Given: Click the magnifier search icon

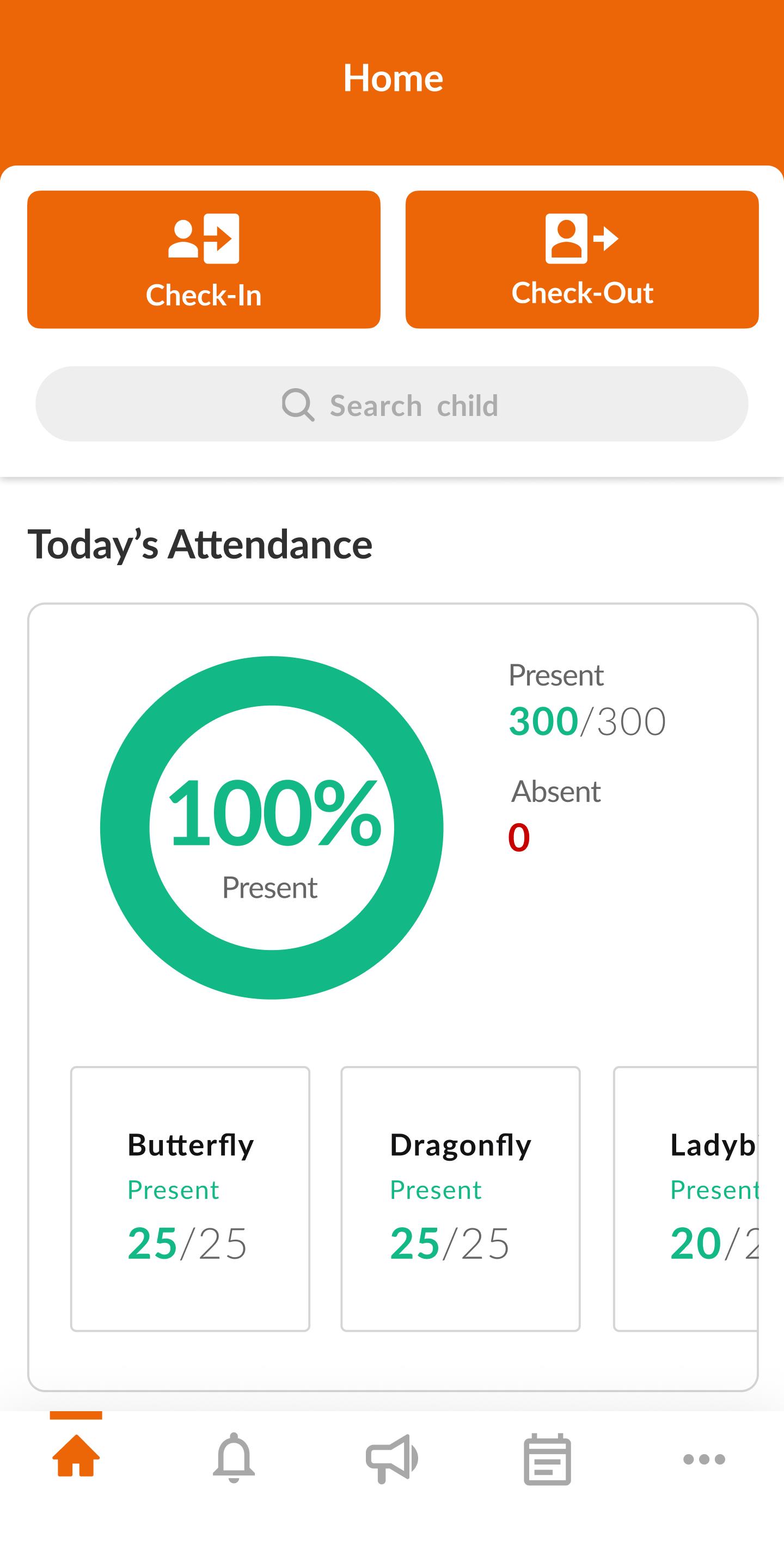Looking at the screenshot, I should pos(298,405).
